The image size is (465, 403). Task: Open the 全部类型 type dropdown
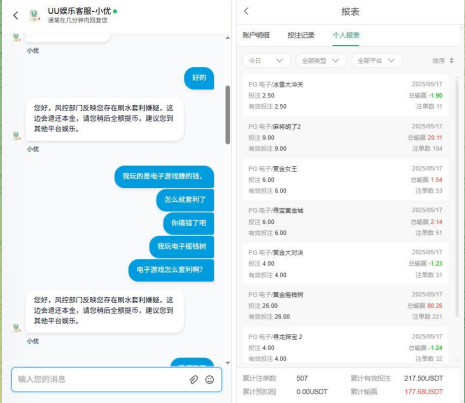320,61
